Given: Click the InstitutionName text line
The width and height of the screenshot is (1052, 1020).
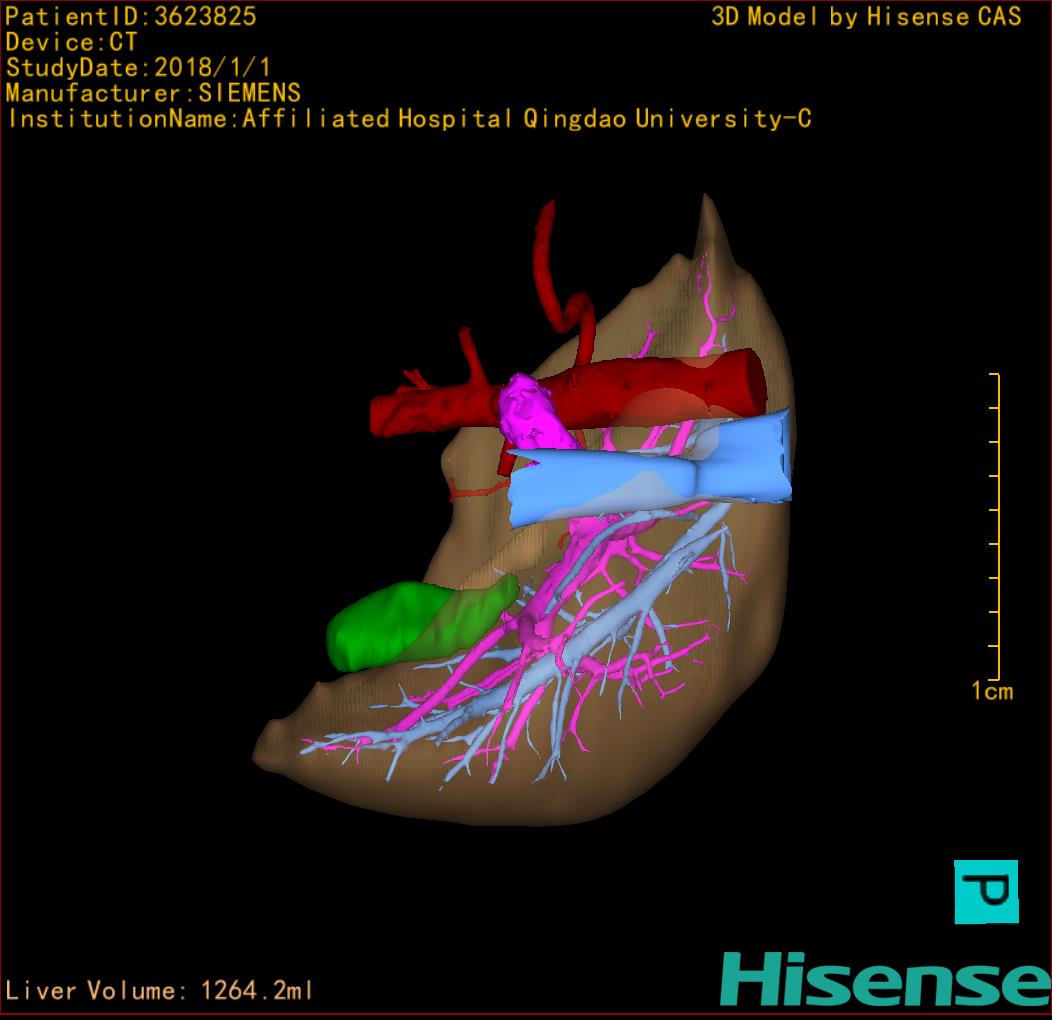Looking at the screenshot, I should [408, 119].
